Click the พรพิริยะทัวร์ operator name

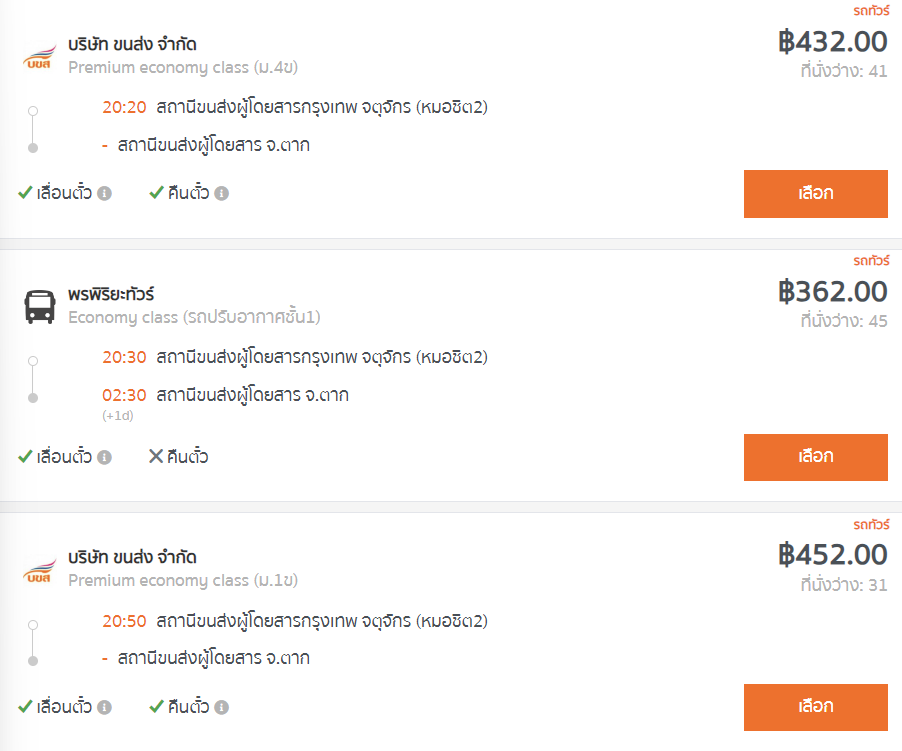(x=111, y=294)
